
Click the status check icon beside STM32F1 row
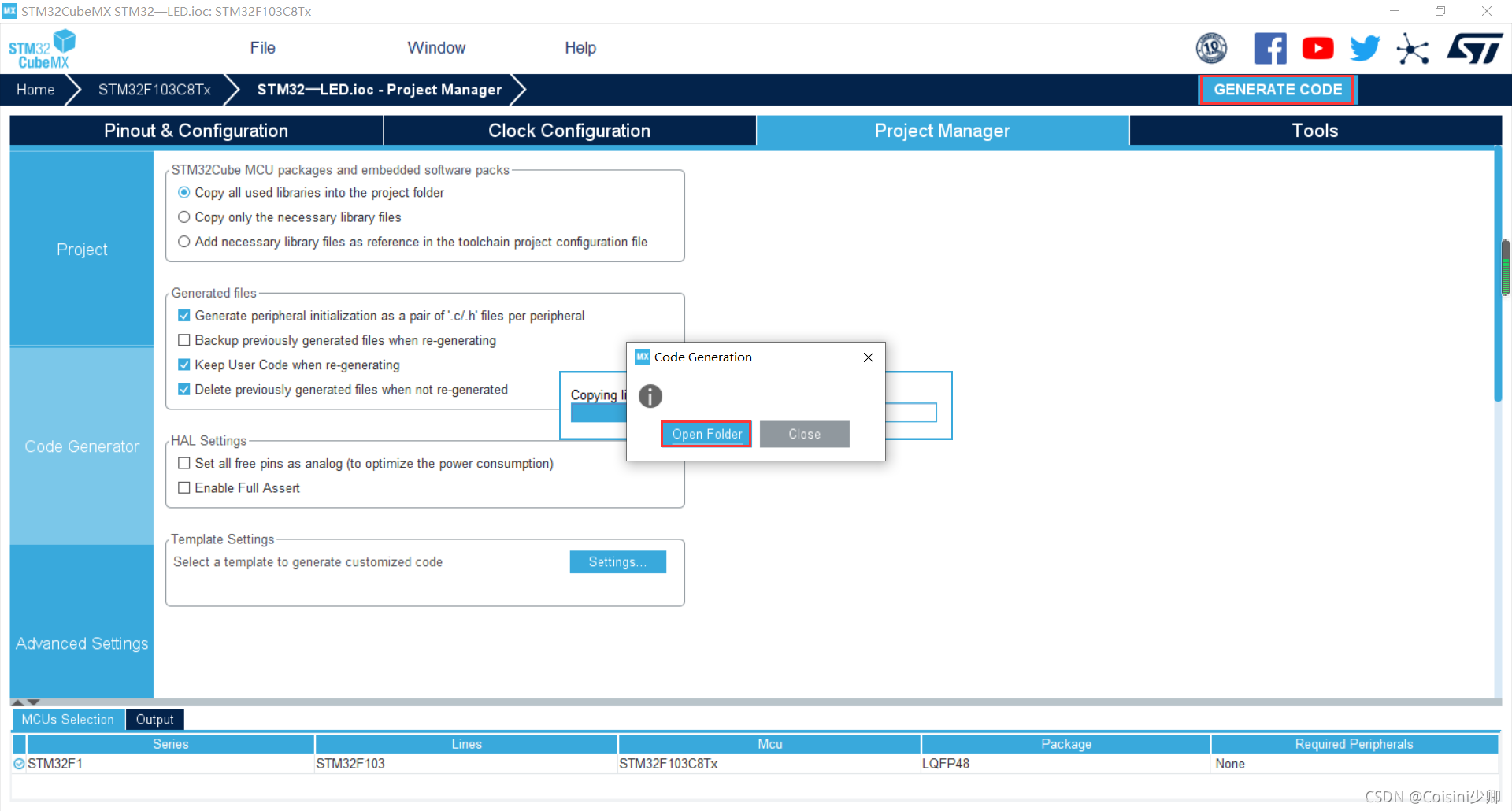19,764
